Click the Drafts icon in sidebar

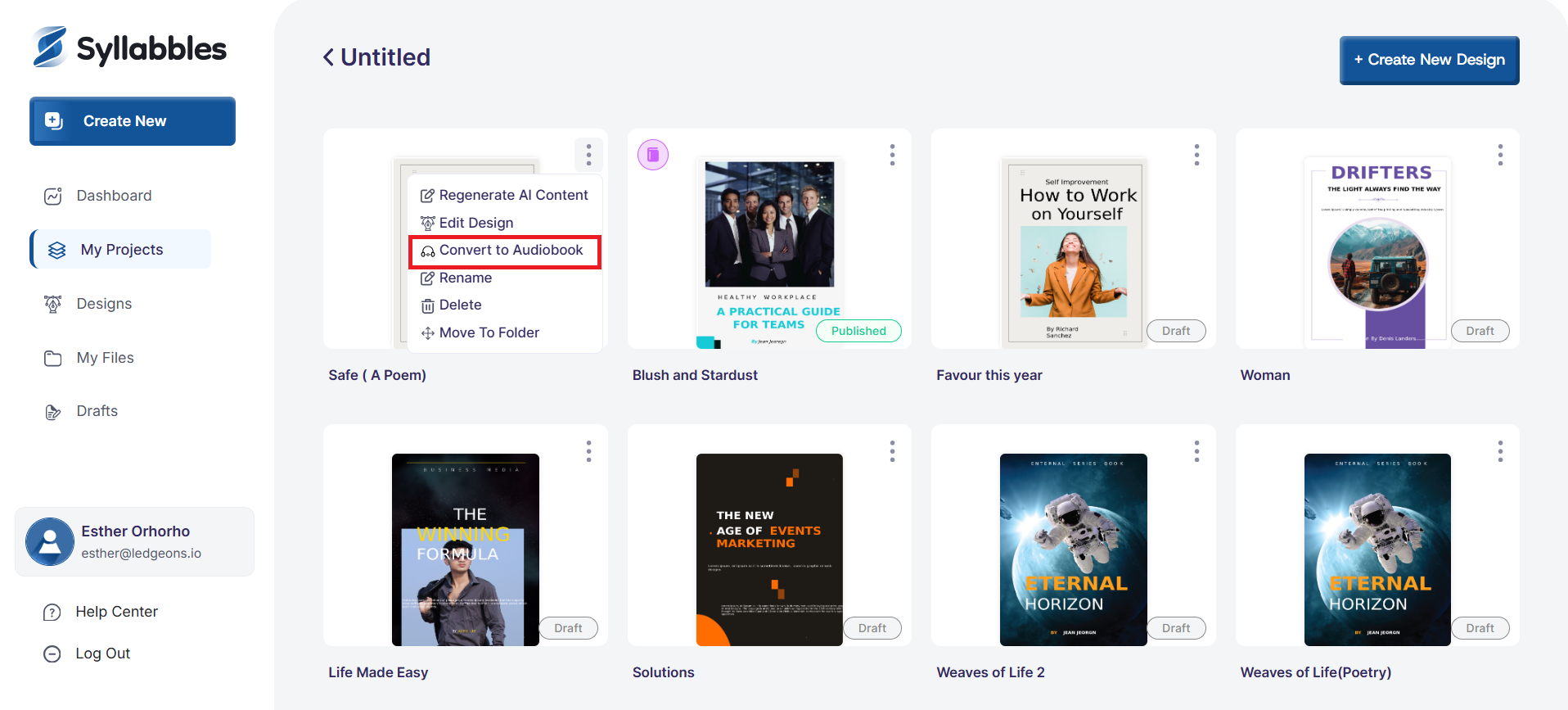(53, 411)
